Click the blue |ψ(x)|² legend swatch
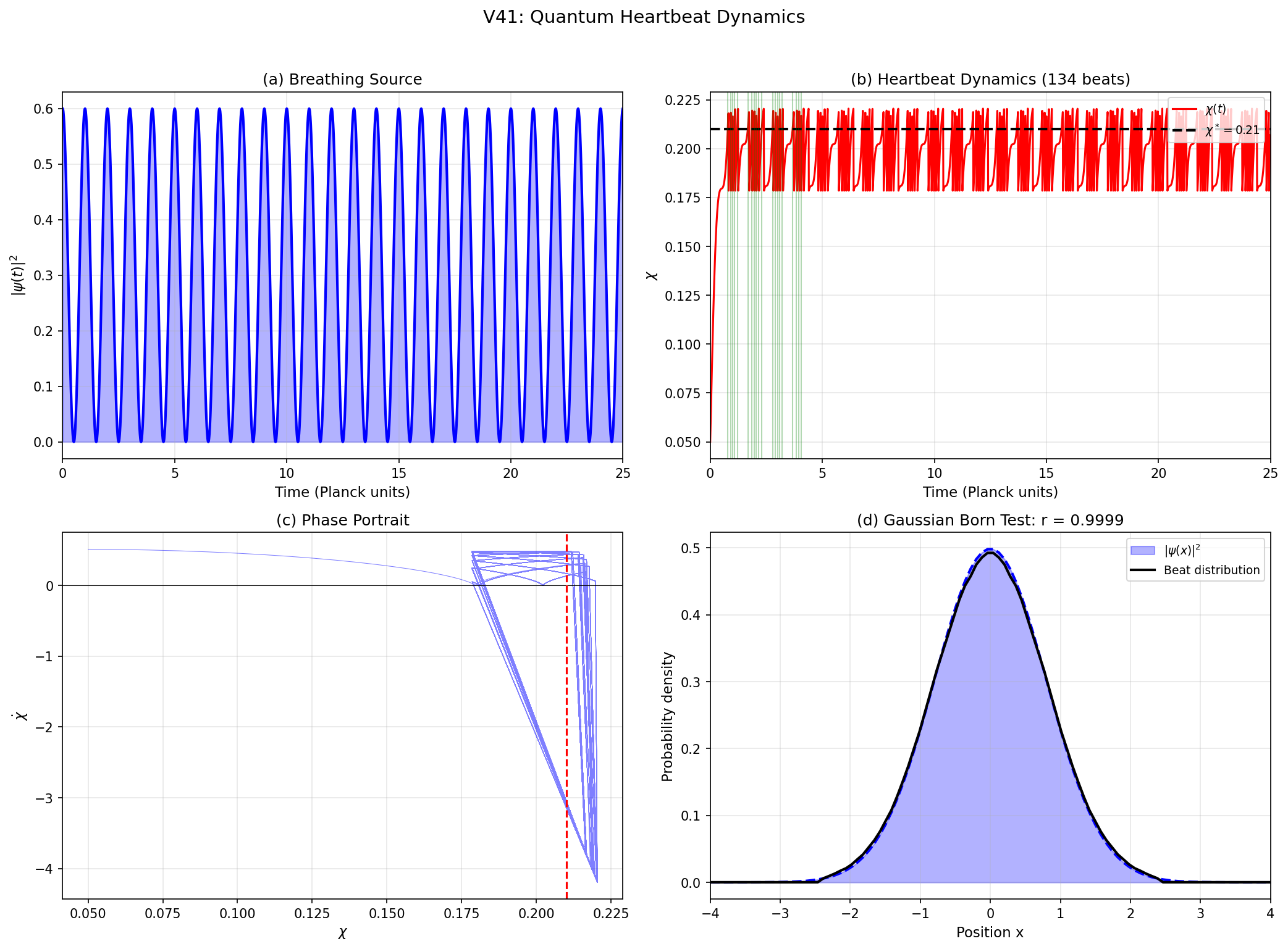Viewport: 1288px width, 949px height. pyautogui.click(x=1142, y=550)
